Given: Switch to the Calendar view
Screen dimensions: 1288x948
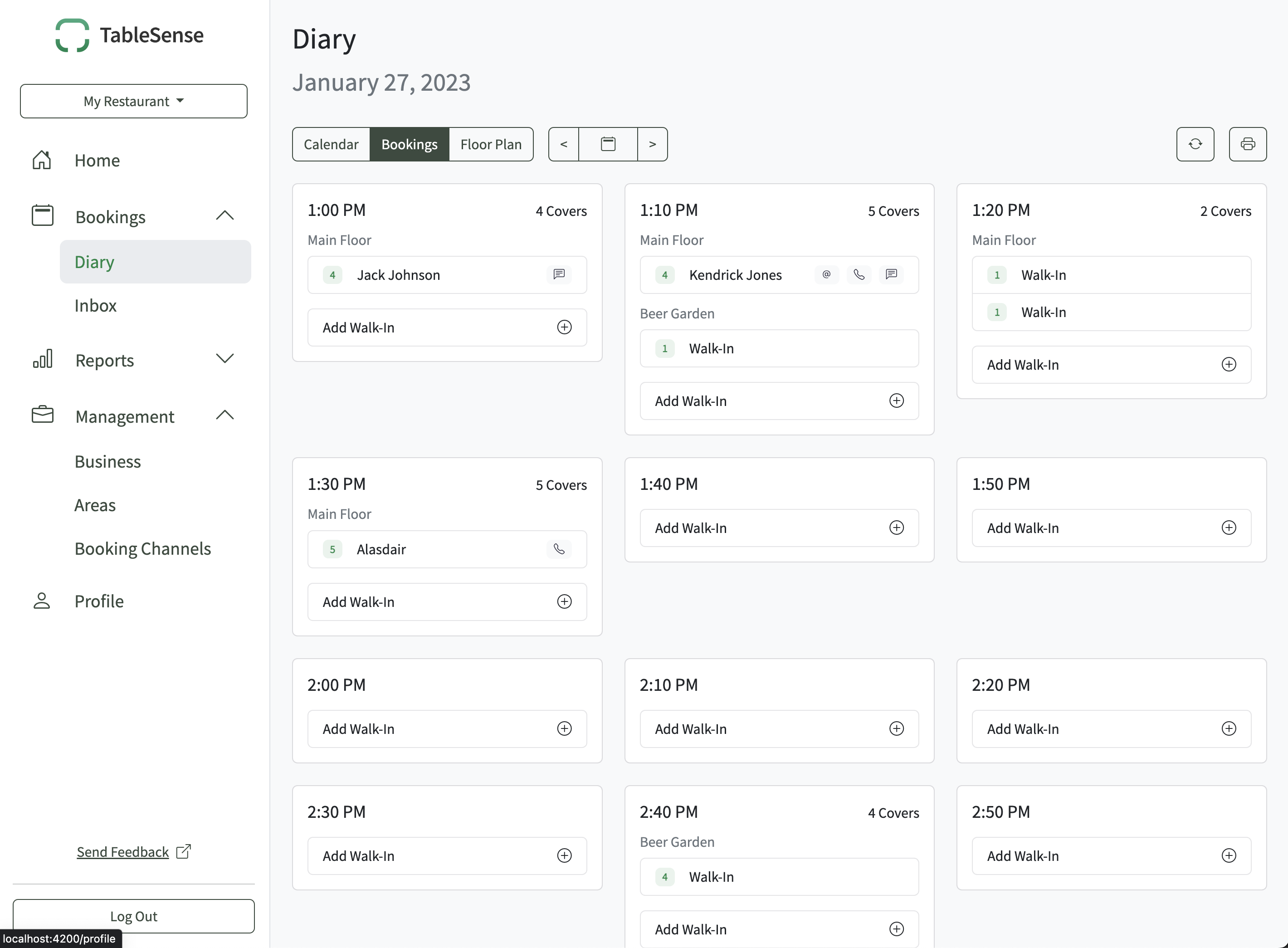Looking at the screenshot, I should coord(331,144).
